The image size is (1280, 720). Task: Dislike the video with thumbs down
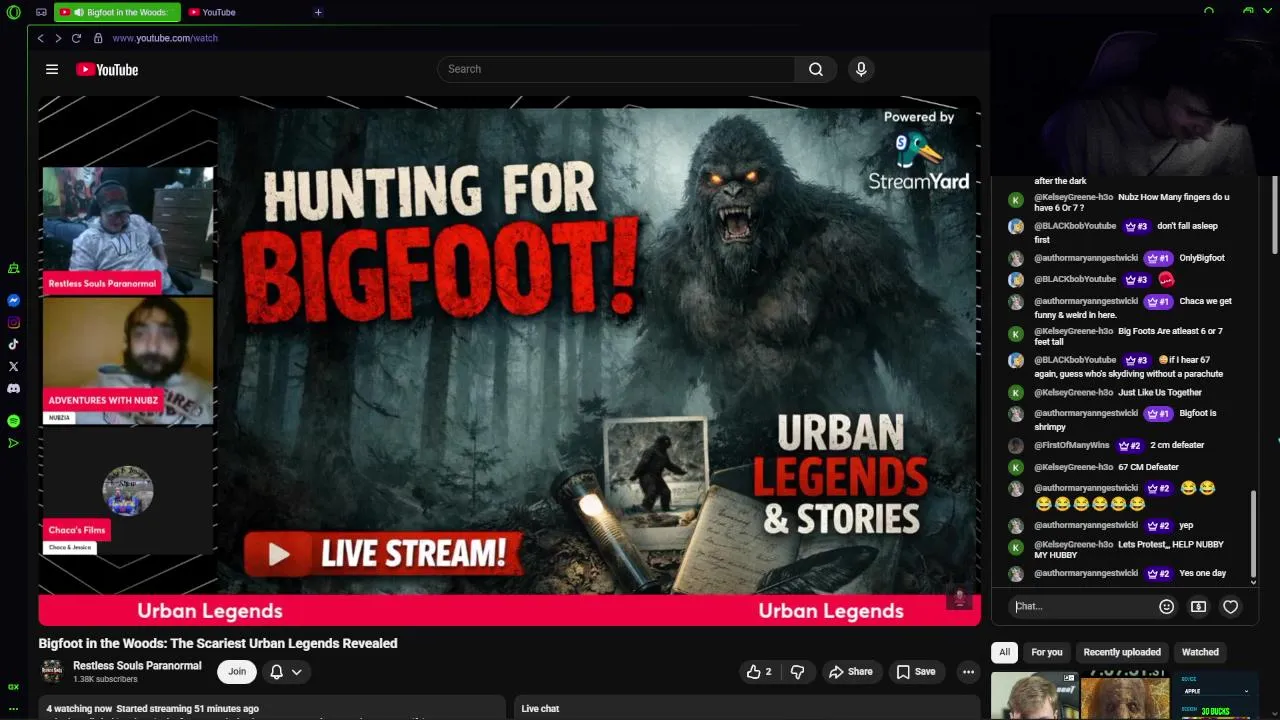pyautogui.click(x=797, y=672)
